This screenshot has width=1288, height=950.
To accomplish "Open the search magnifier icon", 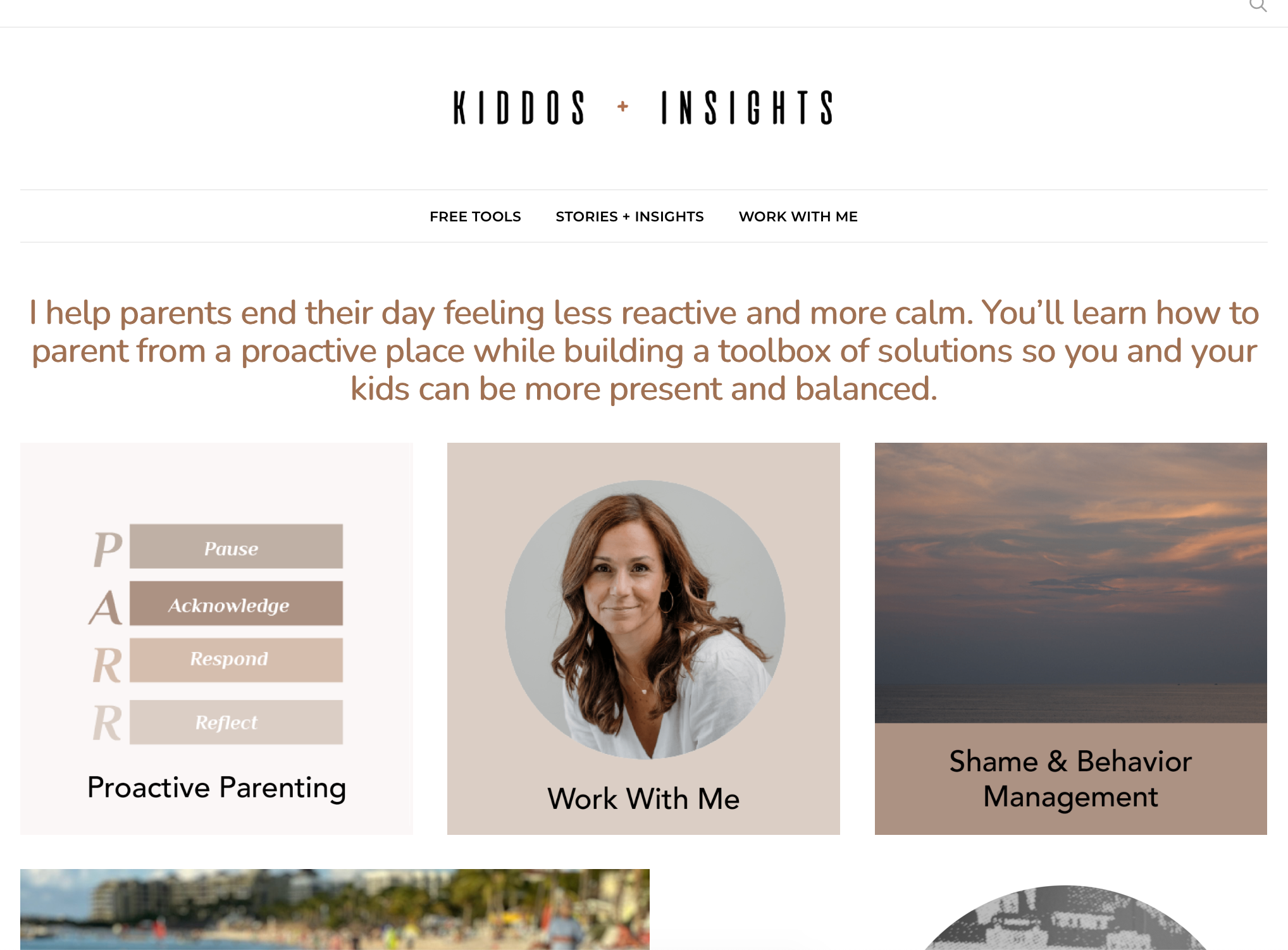I will click(x=1258, y=6).
